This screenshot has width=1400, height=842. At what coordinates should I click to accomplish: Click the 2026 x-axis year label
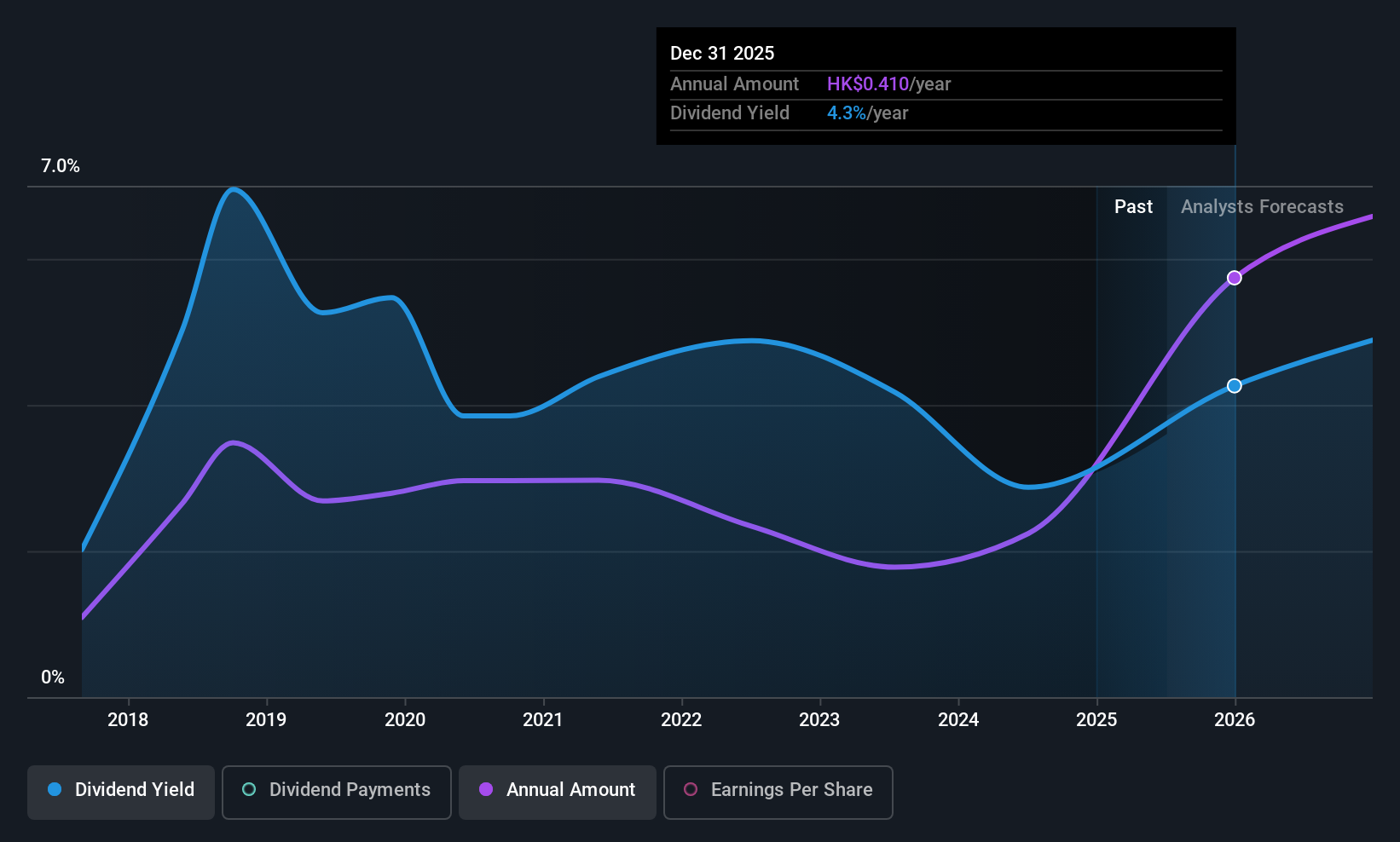coord(1235,720)
